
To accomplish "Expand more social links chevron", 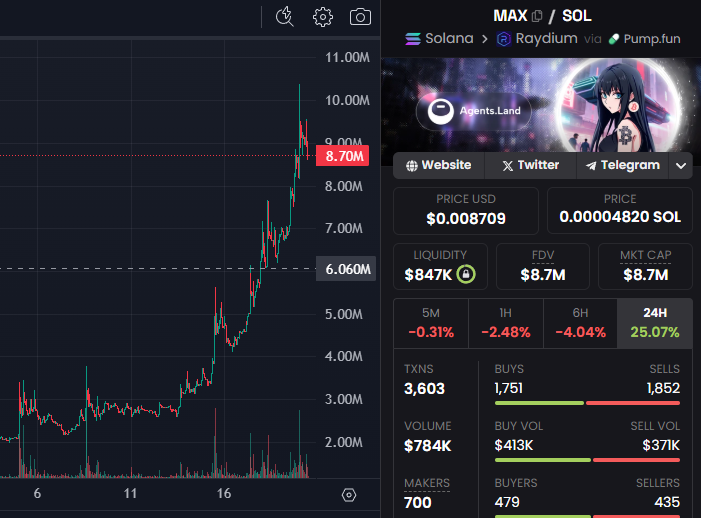I will 681,166.
